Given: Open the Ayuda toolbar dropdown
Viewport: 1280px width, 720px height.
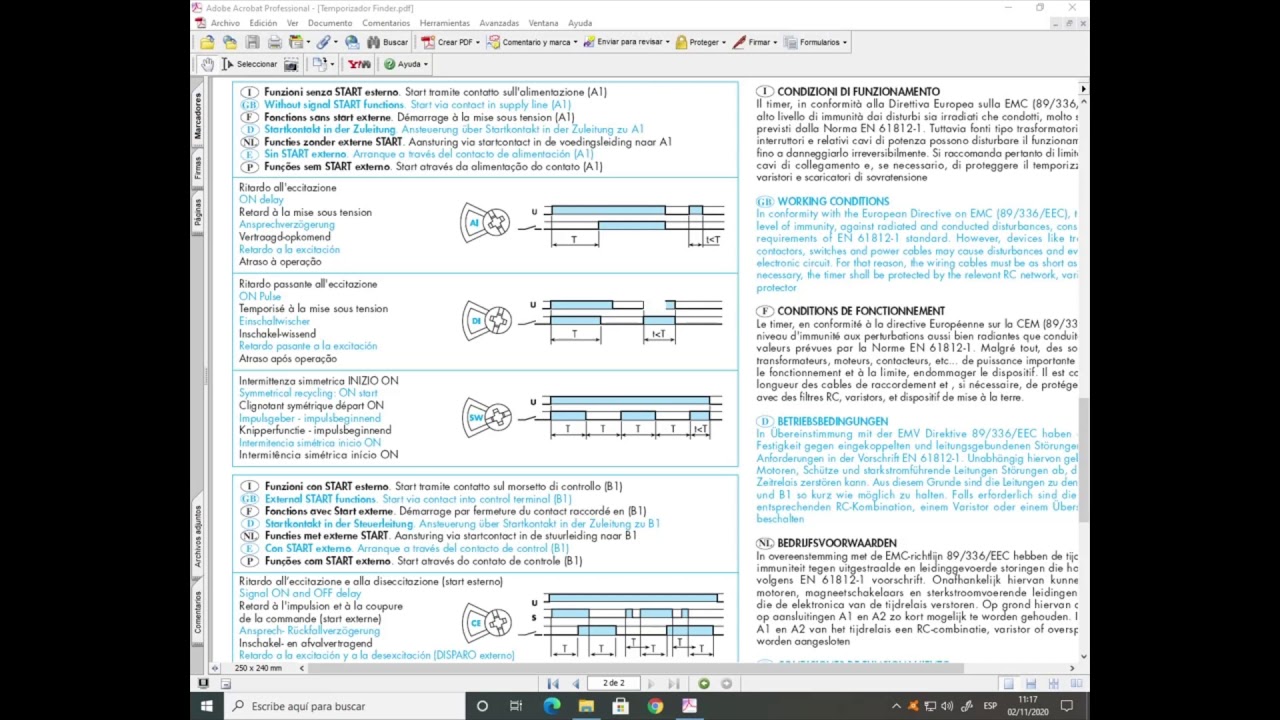Looking at the screenshot, I should coord(406,64).
